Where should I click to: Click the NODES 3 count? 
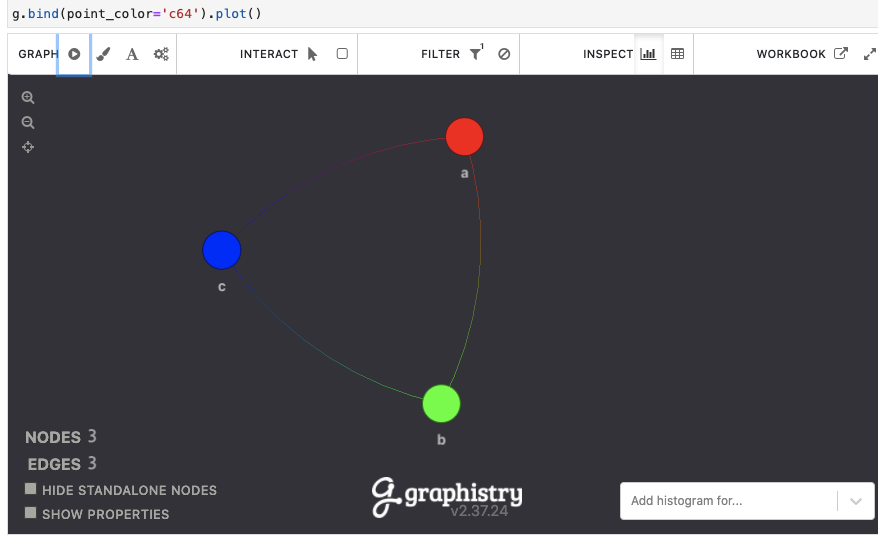[60, 437]
